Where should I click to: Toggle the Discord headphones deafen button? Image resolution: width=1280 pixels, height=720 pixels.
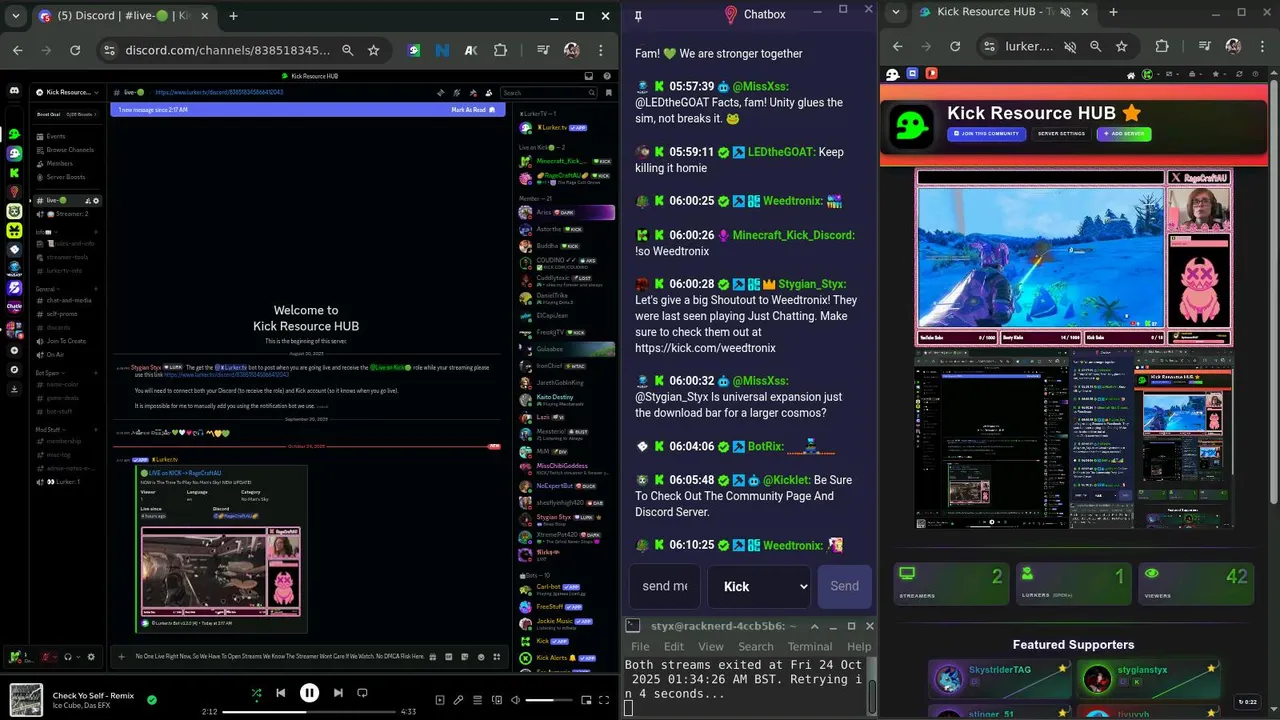tap(68, 657)
